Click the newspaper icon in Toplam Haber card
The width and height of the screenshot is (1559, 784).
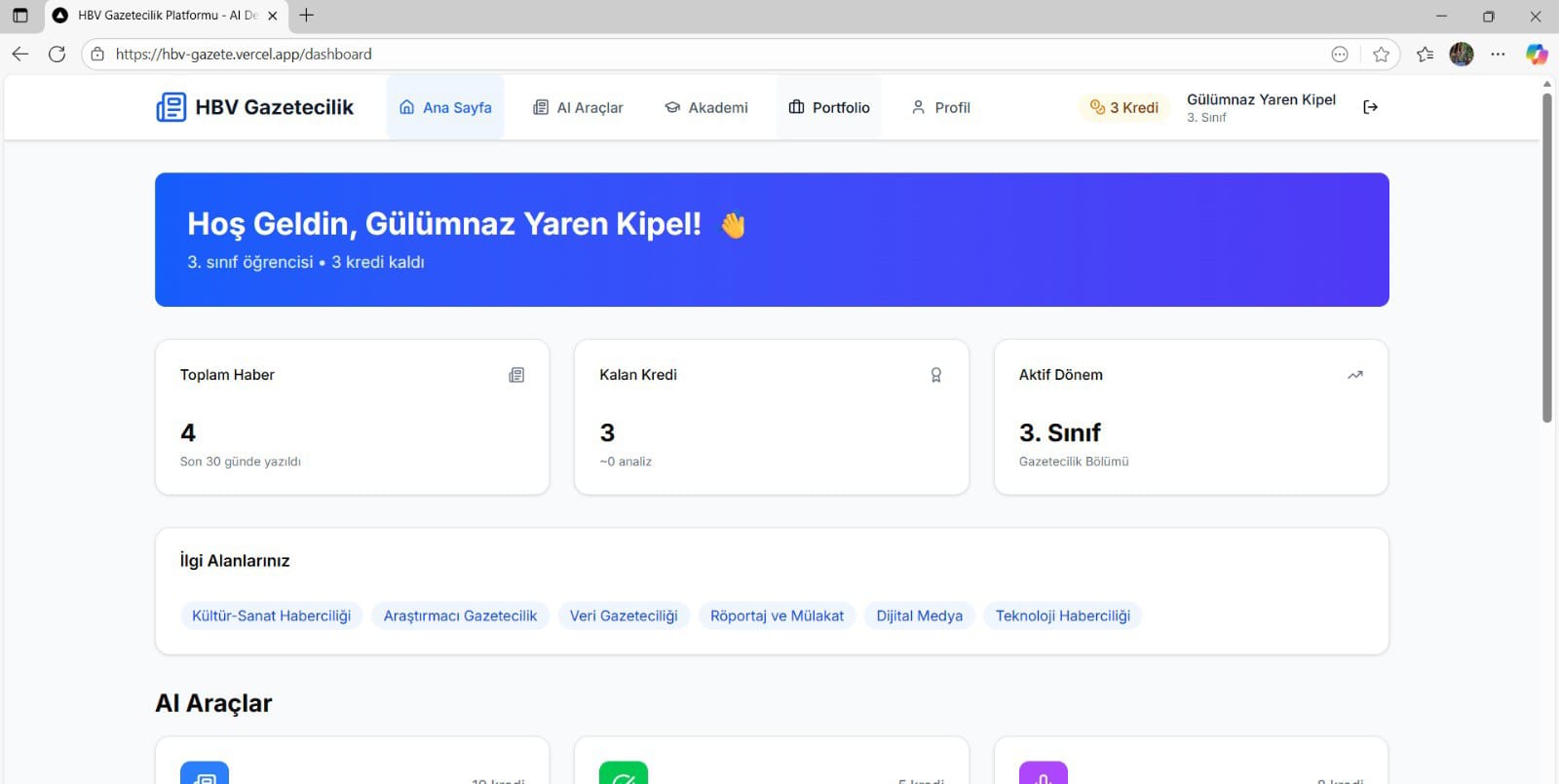coord(516,375)
